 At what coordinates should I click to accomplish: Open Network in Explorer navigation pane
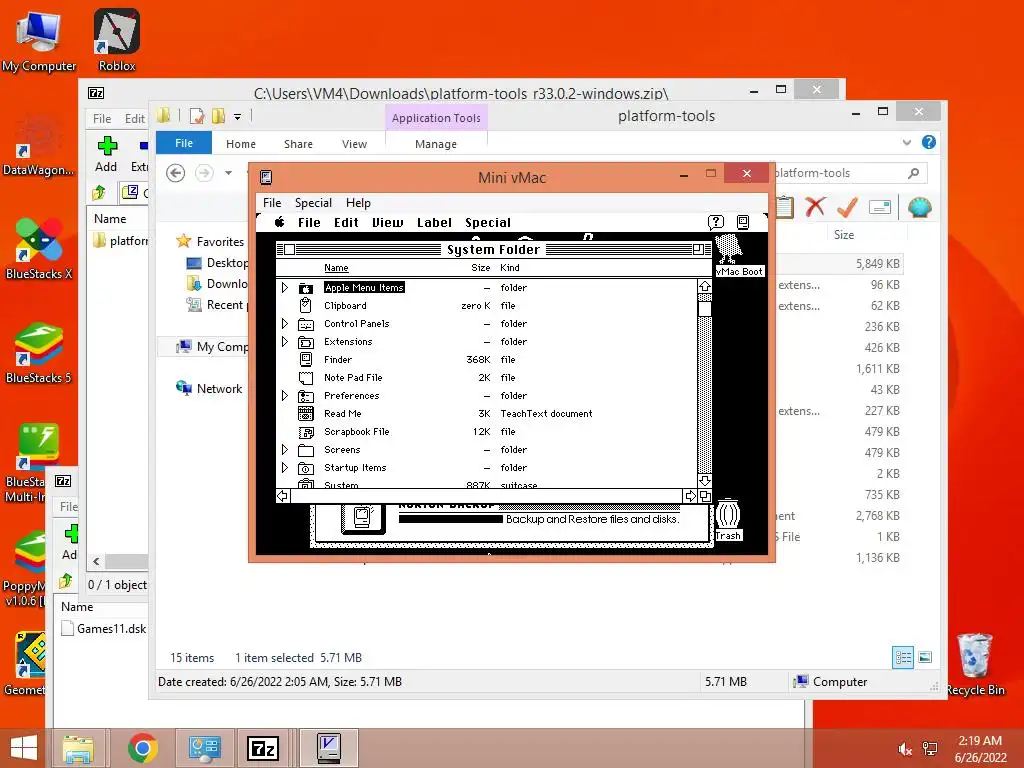coord(219,389)
